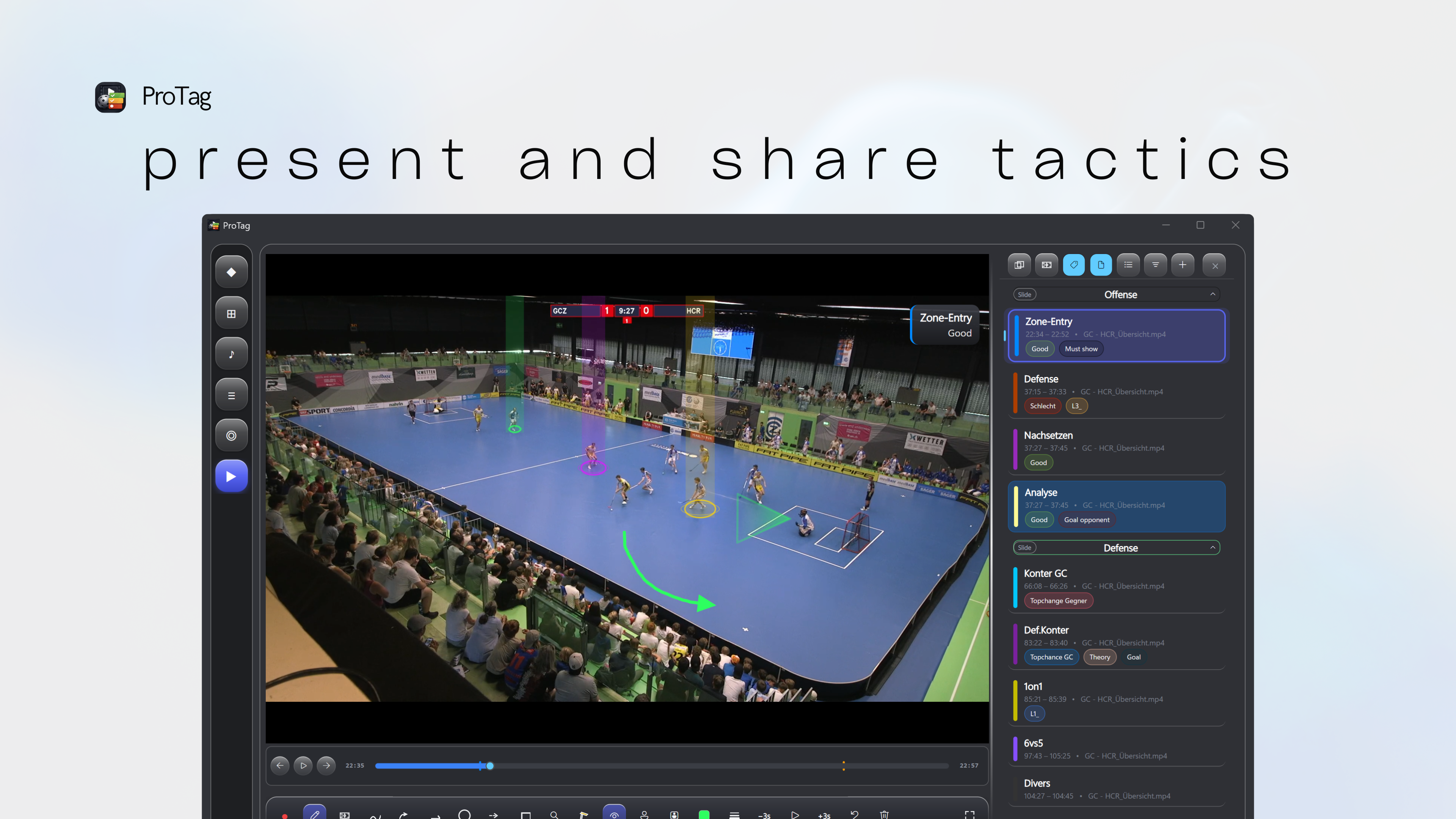Image resolution: width=1456 pixels, height=819 pixels.
Task: Delete drawings with the trash icon
Action: click(884, 815)
